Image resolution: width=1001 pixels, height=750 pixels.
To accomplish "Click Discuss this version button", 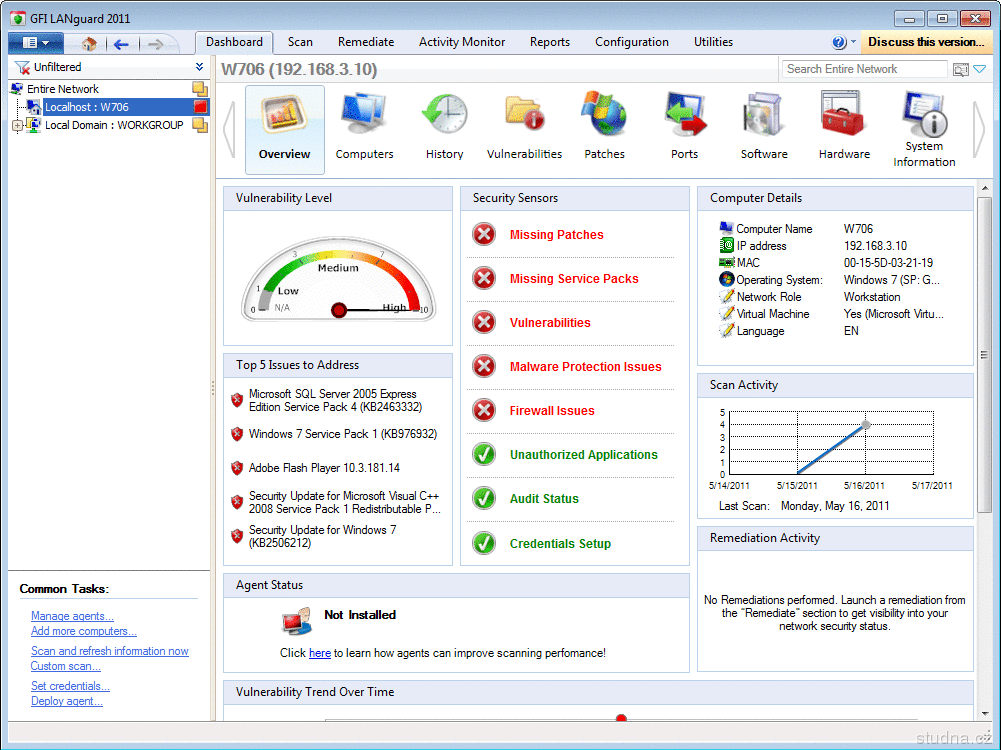I will pos(926,42).
